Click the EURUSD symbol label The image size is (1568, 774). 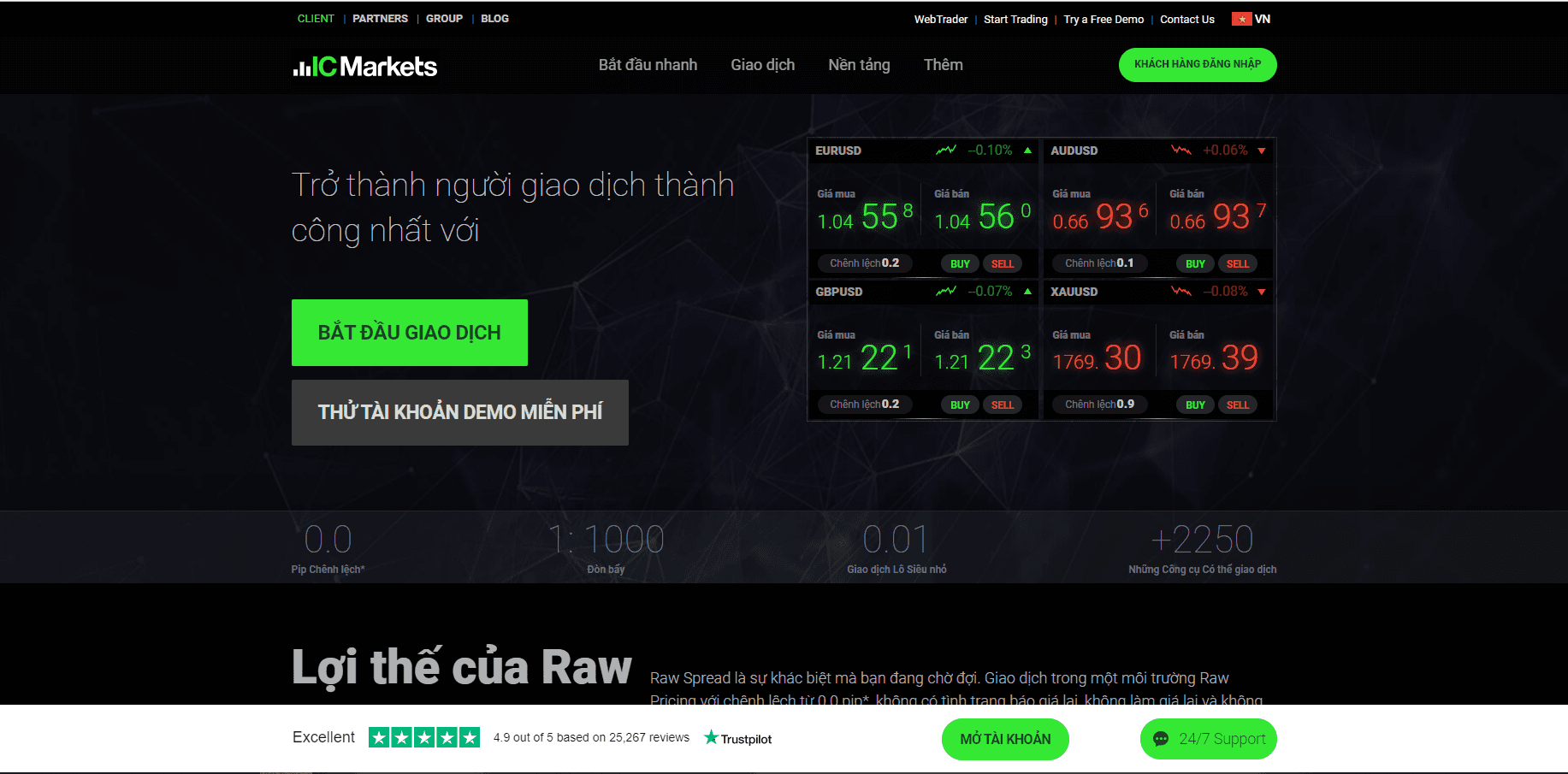tap(837, 151)
